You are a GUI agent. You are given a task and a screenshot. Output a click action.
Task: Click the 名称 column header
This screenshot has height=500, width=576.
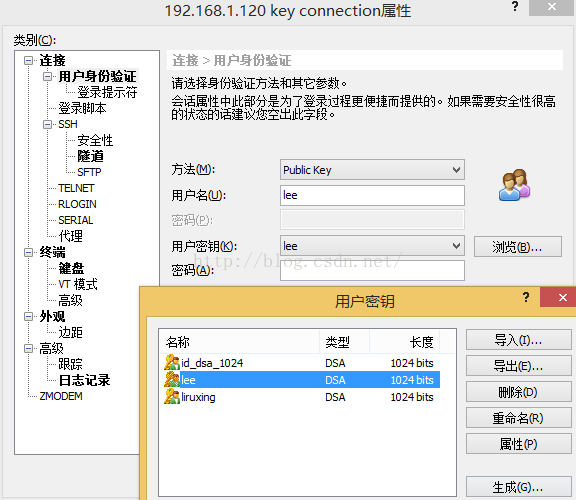coord(240,342)
